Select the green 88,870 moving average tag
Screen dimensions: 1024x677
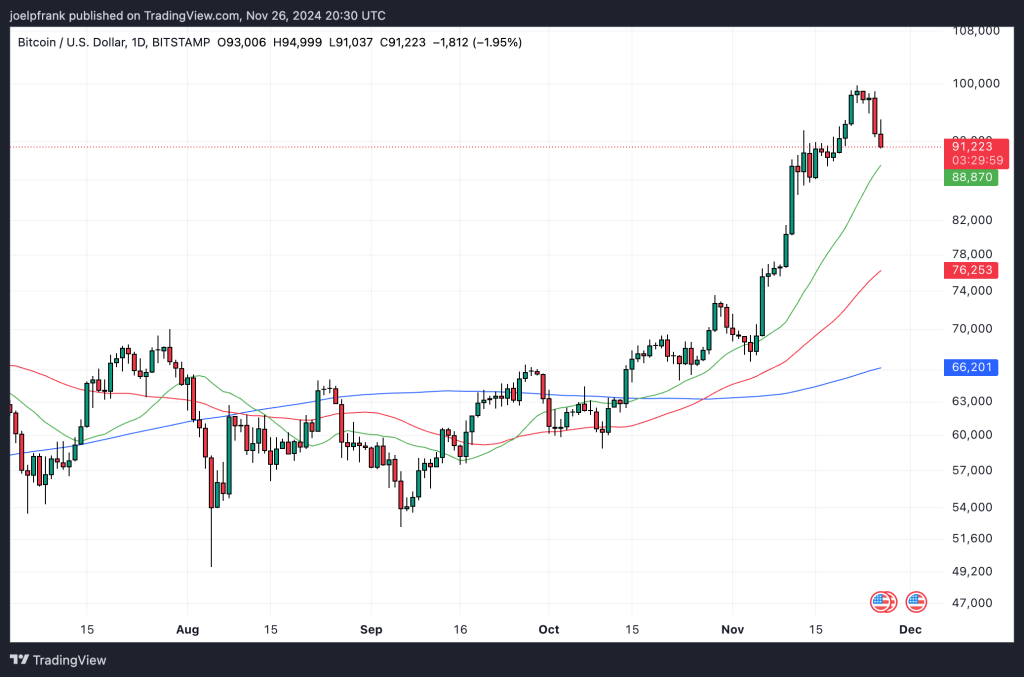pos(971,177)
